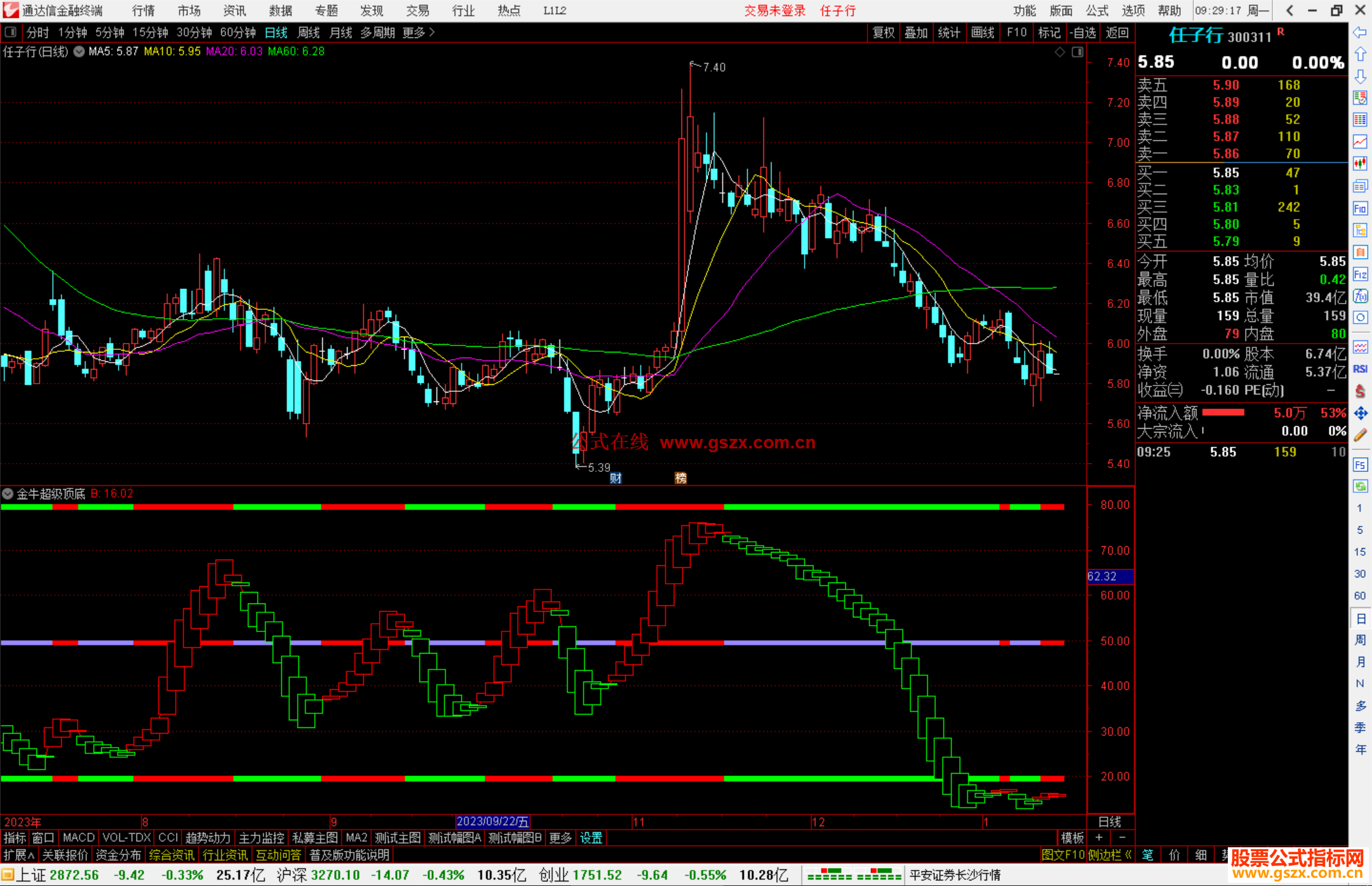This screenshot has height=886, width=1372.
Task: Toggle the MA indicator circle button
Action: click(x=79, y=51)
